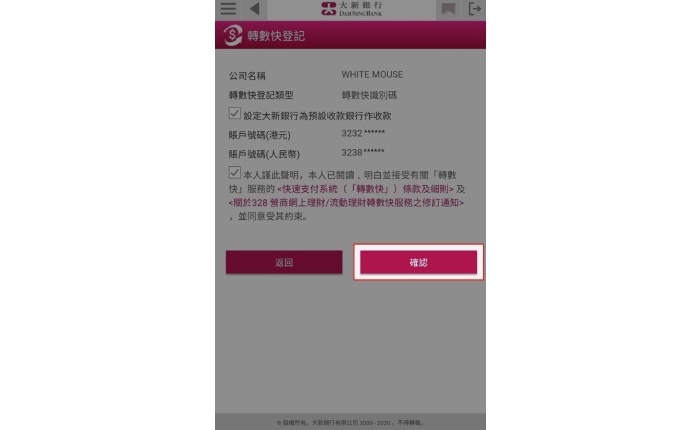Open 關於328營商網上理財修訂通知 link
This screenshot has height=430, width=700.
click(x=346, y=203)
